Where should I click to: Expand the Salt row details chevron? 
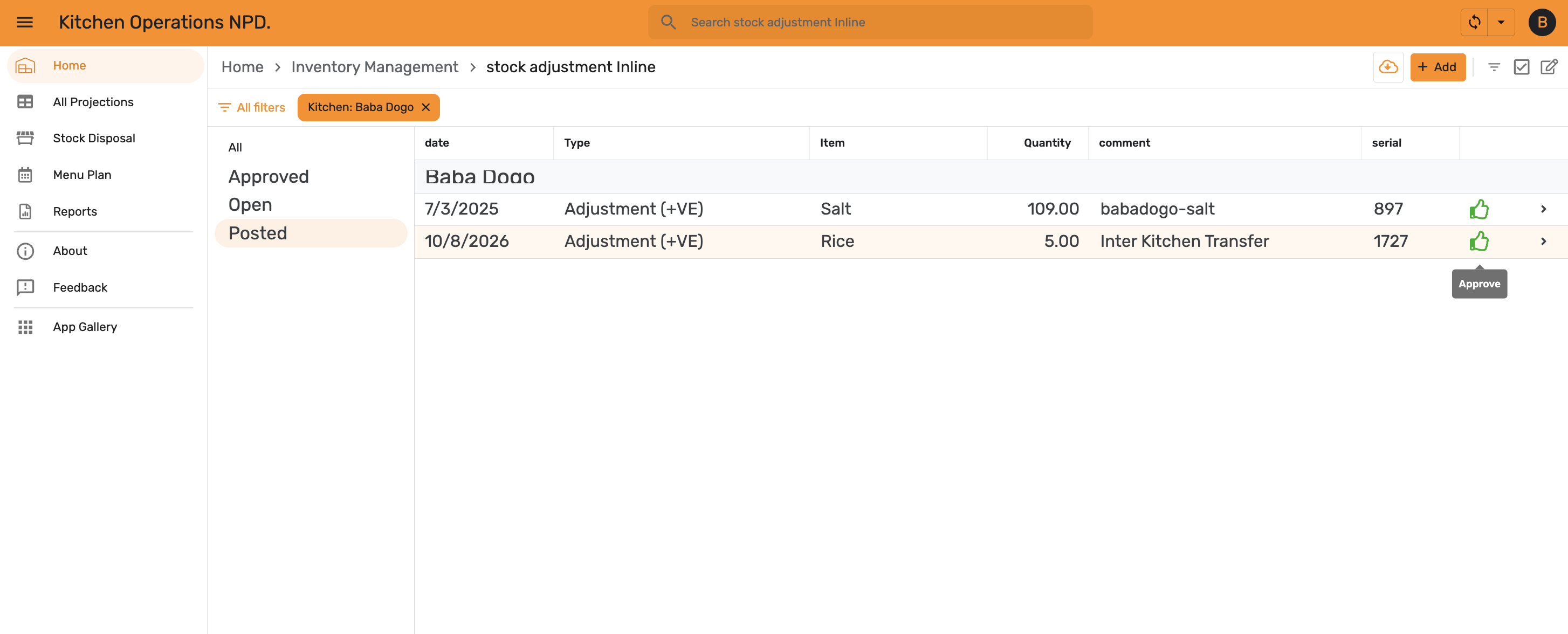click(x=1543, y=209)
